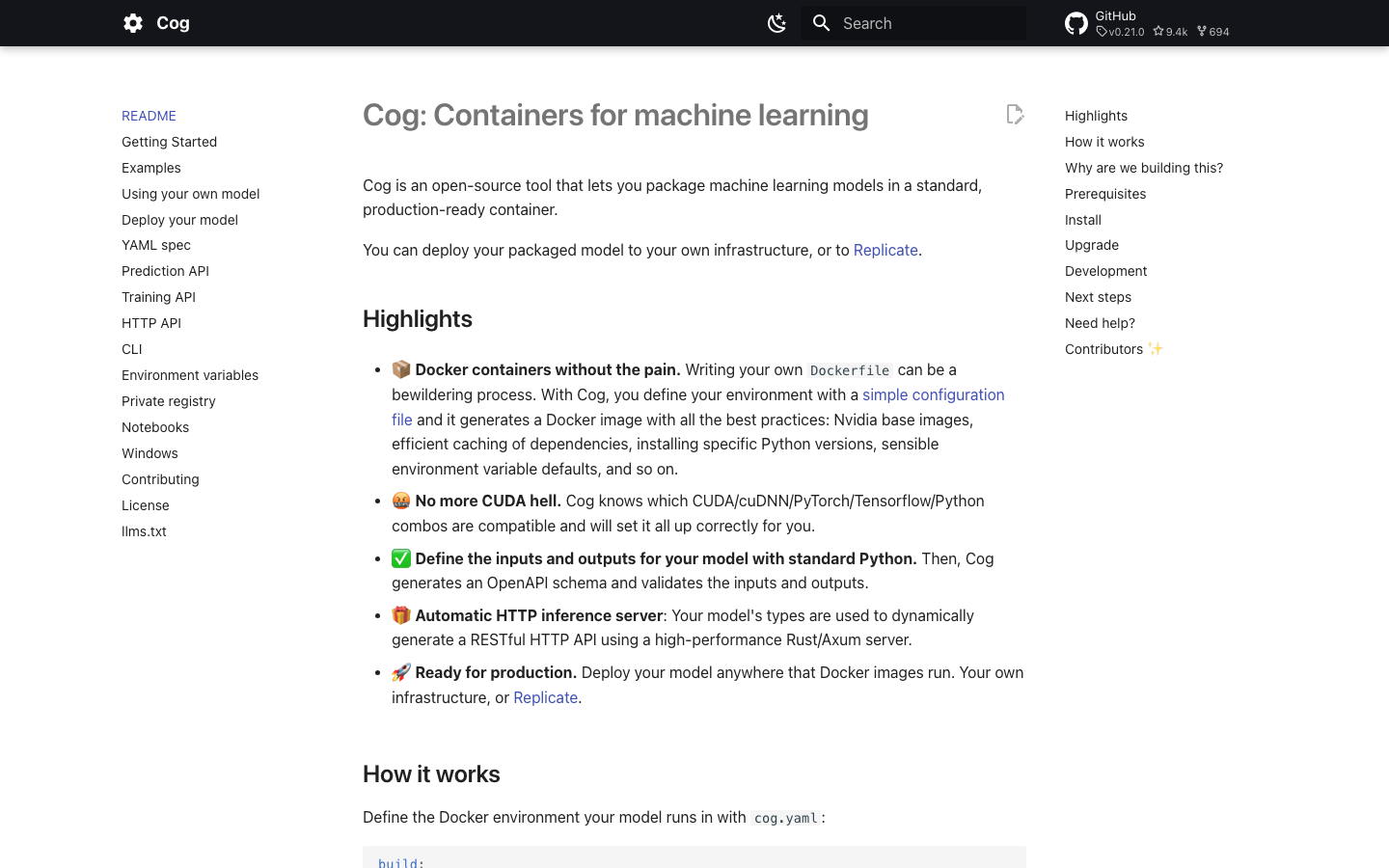Click the edit this page icon
The height and width of the screenshot is (868, 1389).
(1015, 114)
